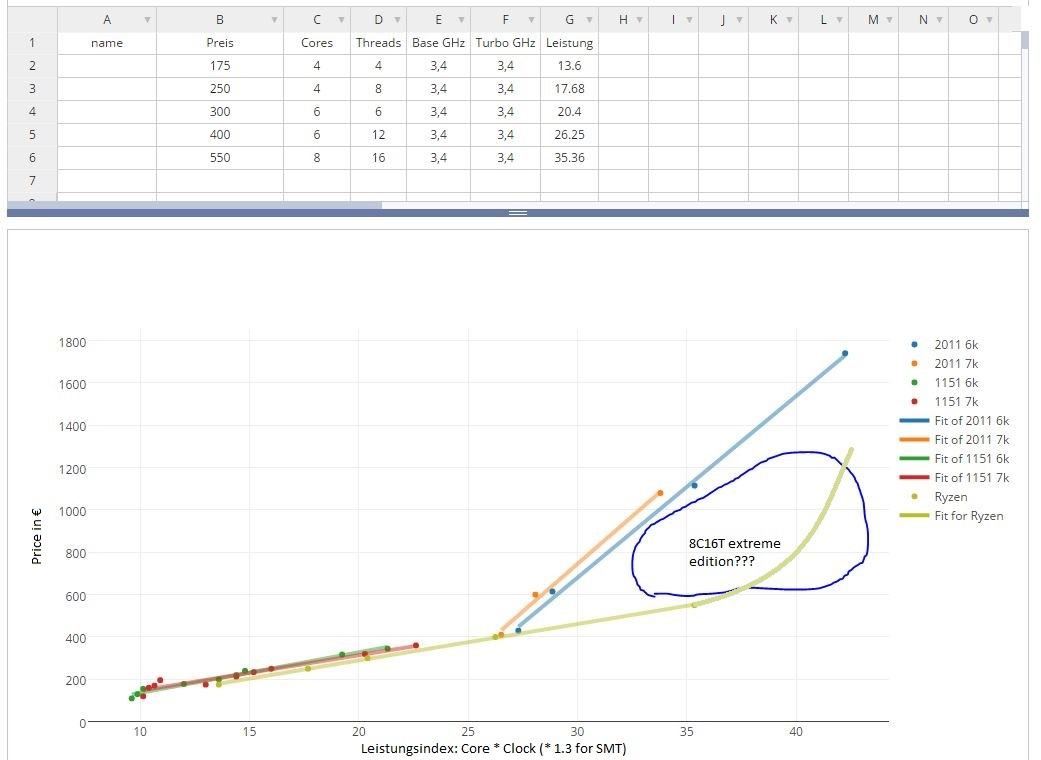Select row 4 header
1041x760 pixels.
(32, 112)
